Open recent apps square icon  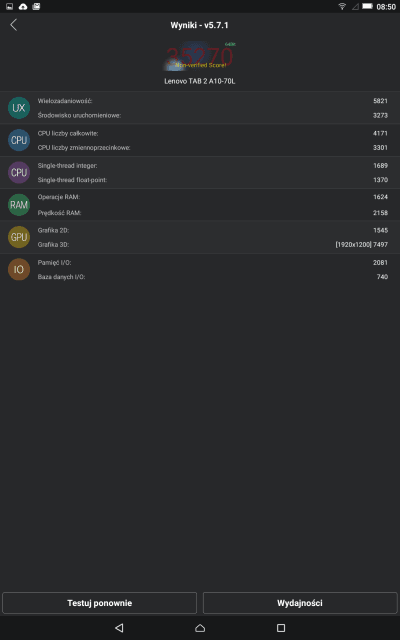281,628
